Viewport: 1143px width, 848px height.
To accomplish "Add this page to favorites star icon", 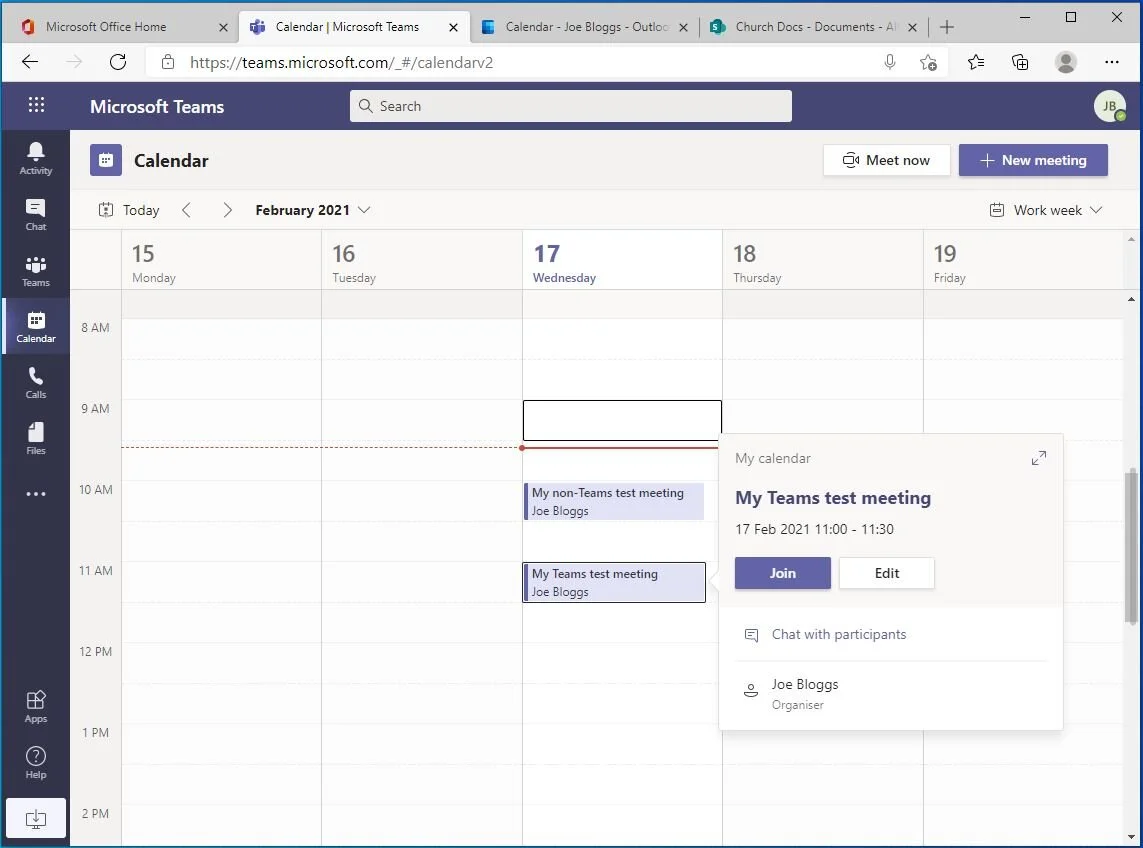I will (x=928, y=62).
